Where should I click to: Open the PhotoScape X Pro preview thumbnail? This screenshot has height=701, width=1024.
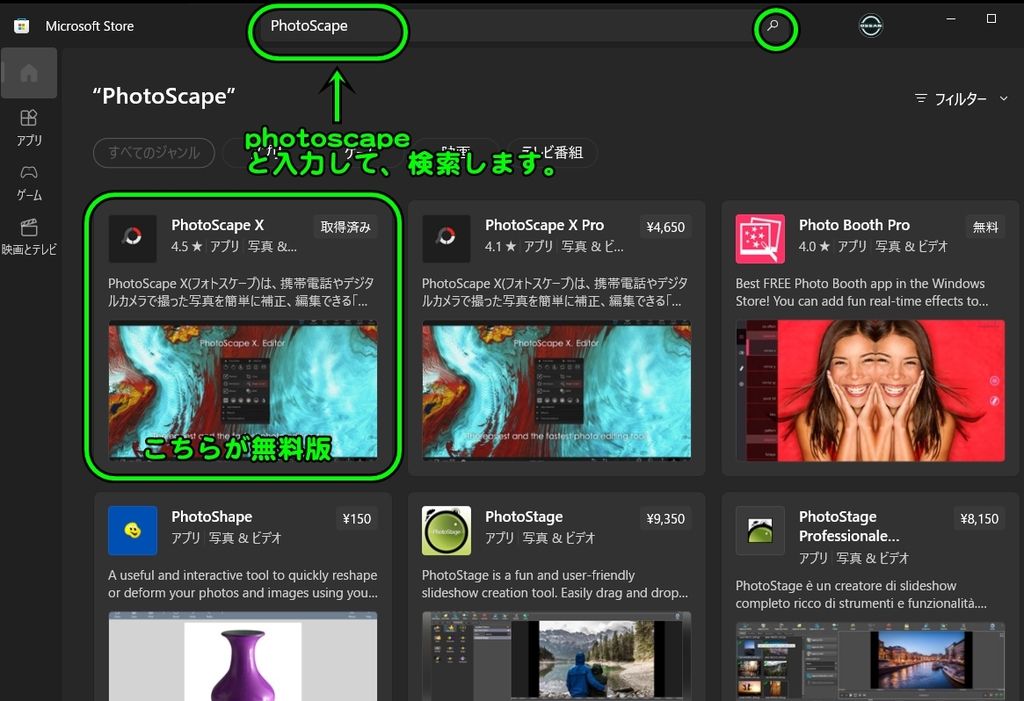pyautogui.click(x=556, y=390)
